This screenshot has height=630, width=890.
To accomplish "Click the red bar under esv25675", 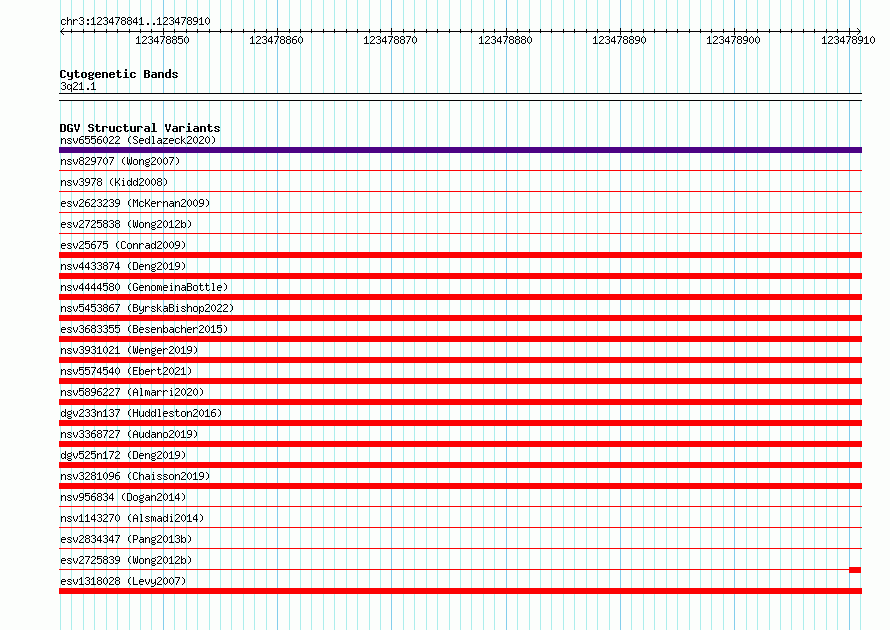I will pos(460,255).
